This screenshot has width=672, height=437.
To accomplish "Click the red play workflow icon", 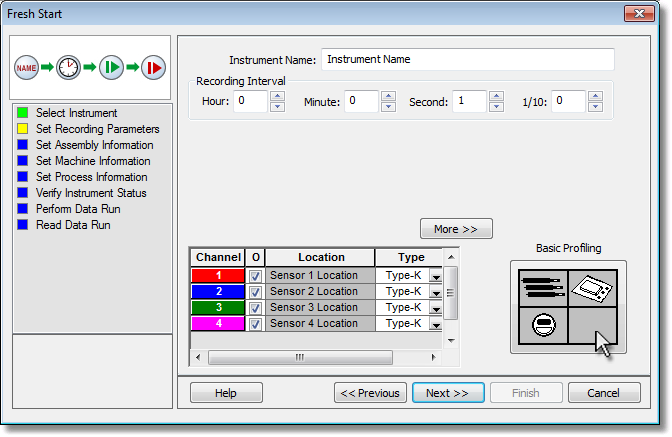I will pyautogui.click(x=153, y=68).
